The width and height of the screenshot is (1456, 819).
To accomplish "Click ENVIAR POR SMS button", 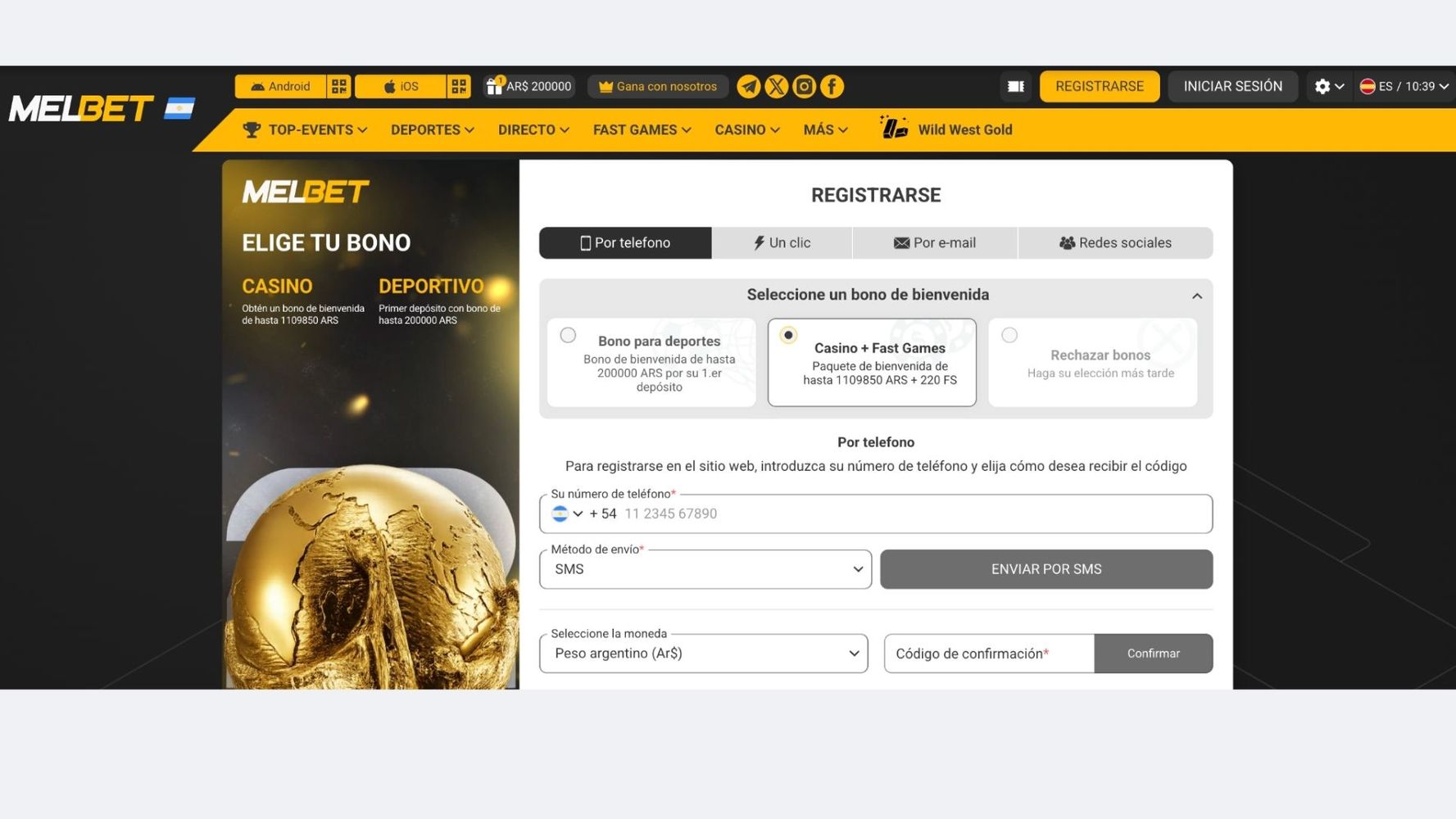I will click(x=1046, y=569).
